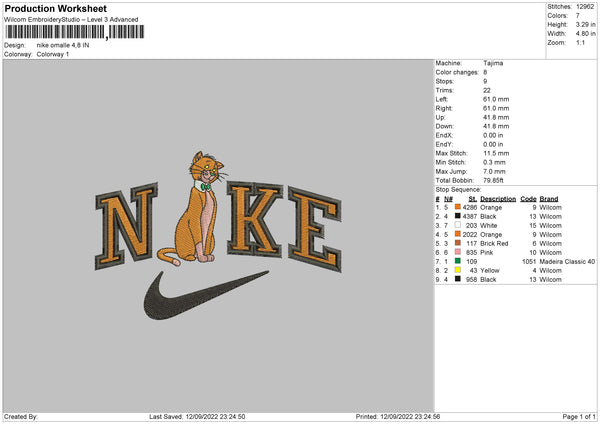Viewport: 600px width, 424px height.
Task: Click the Zoom value '1:1'
Action: [x=580, y=42]
